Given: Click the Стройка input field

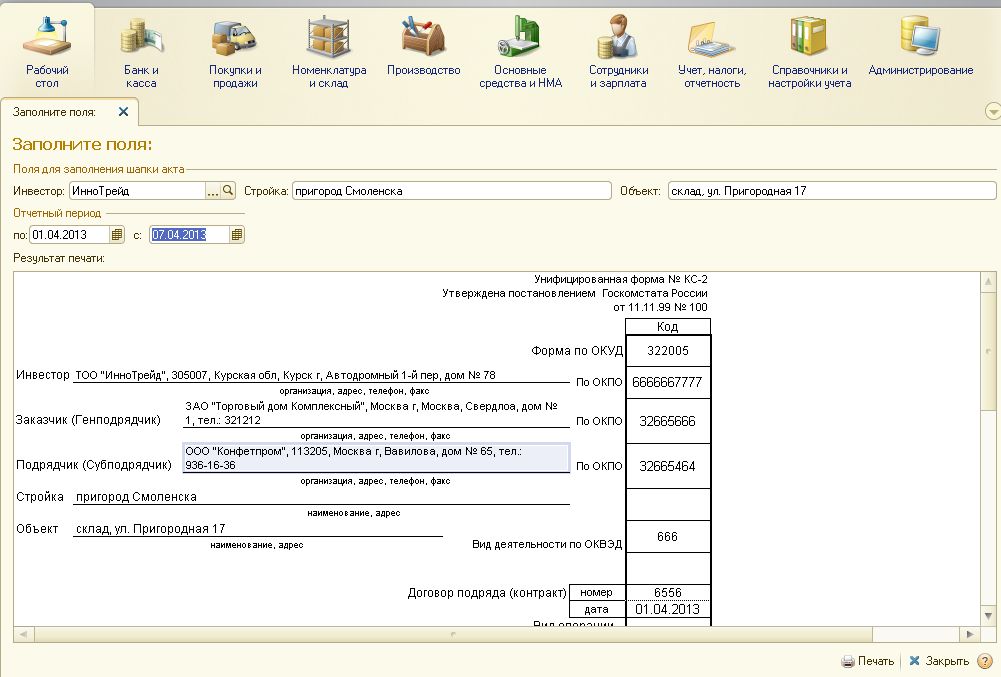Looking at the screenshot, I should point(451,190).
